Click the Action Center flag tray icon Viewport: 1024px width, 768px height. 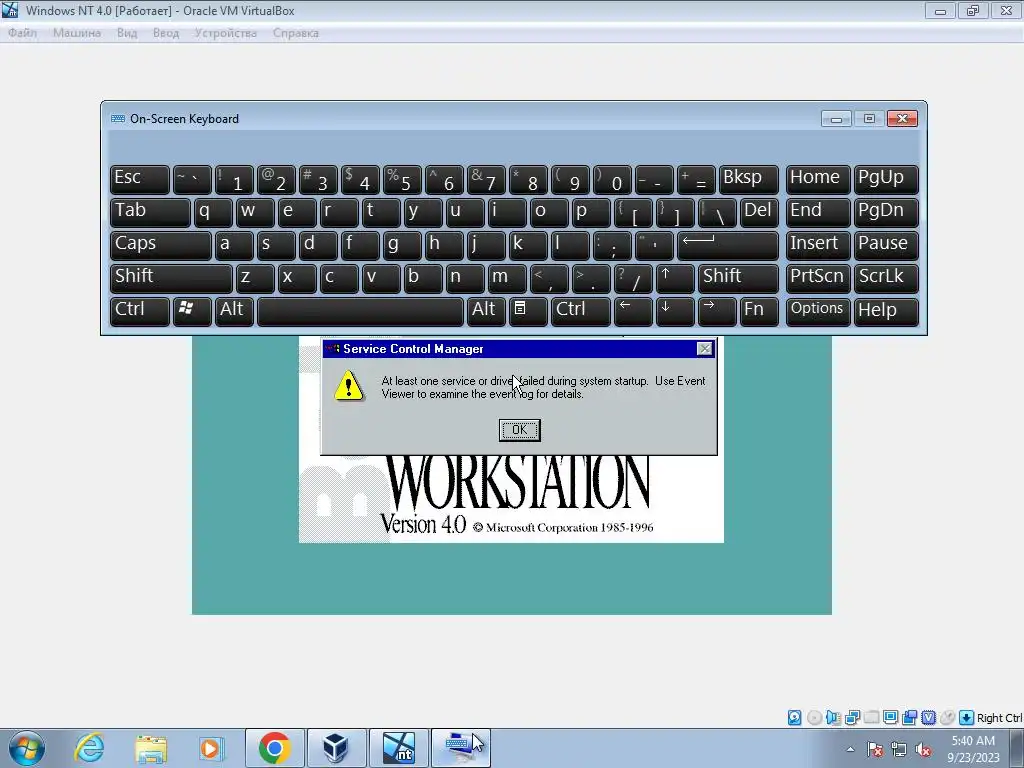pyautogui.click(x=875, y=749)
